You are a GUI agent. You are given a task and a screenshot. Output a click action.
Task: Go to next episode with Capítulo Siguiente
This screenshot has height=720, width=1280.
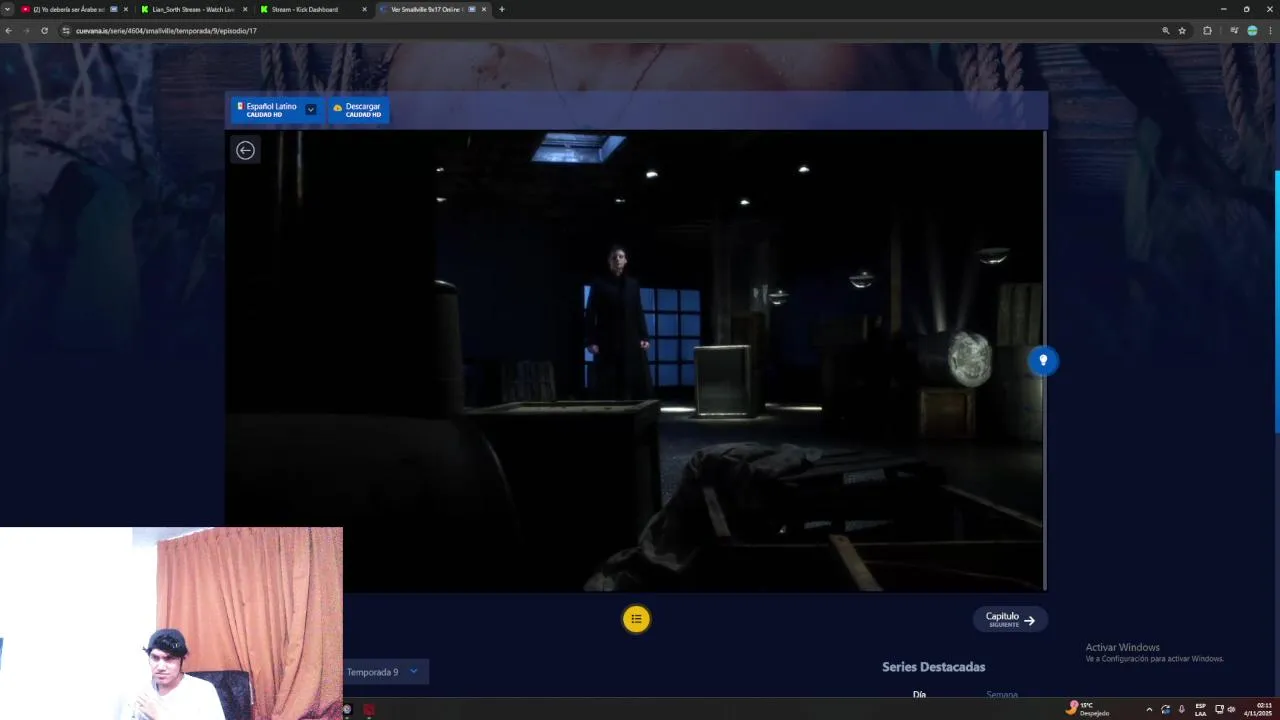(1010, 619)
